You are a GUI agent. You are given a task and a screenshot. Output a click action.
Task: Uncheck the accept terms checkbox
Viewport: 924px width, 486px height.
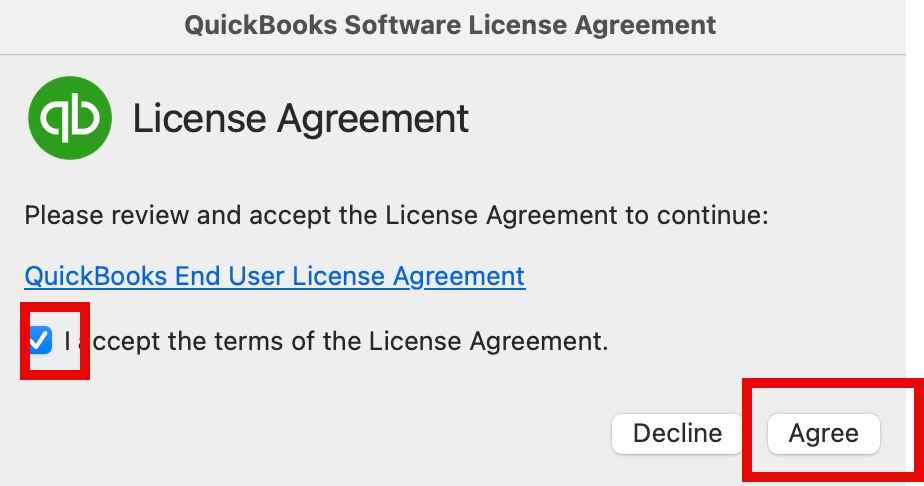tap(40, 341)
